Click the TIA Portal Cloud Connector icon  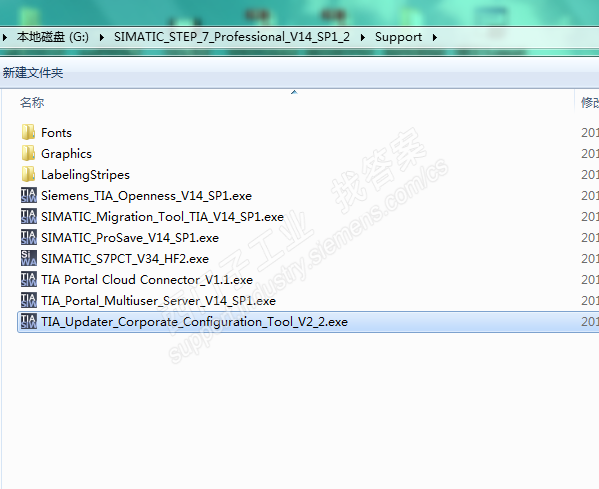29,279
